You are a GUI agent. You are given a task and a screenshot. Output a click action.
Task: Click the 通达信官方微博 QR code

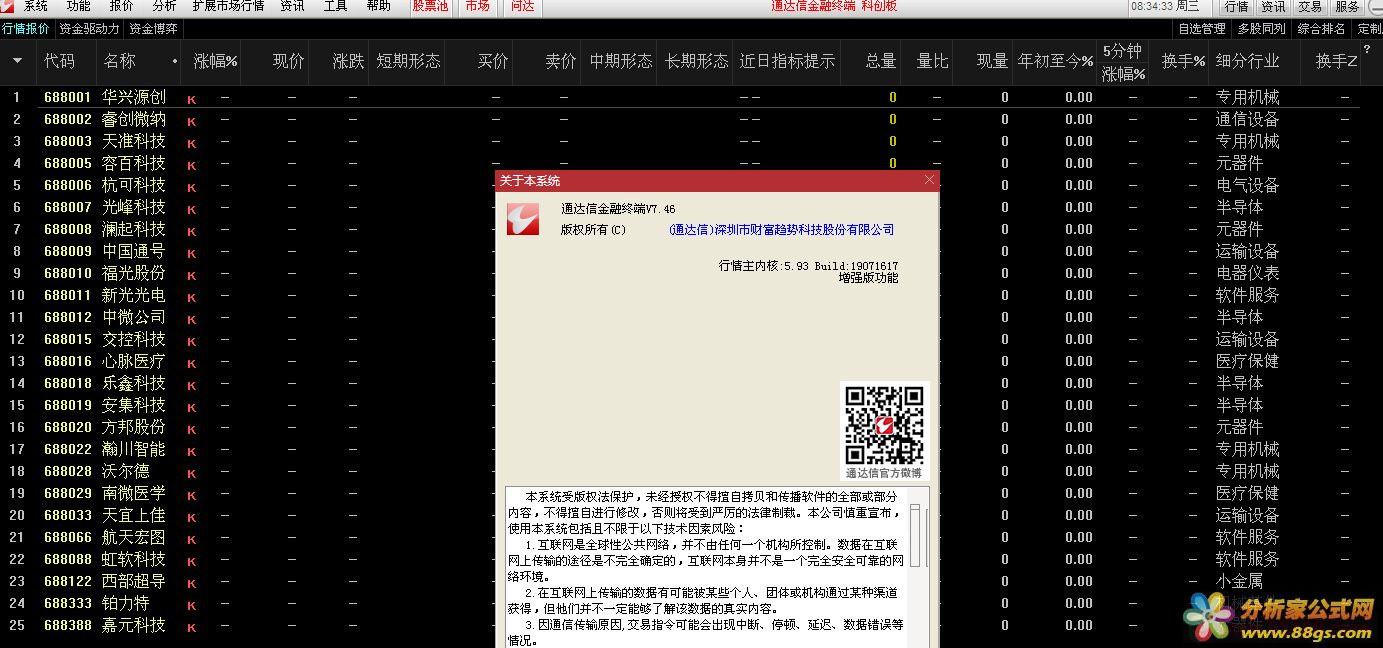pos(884,424)
